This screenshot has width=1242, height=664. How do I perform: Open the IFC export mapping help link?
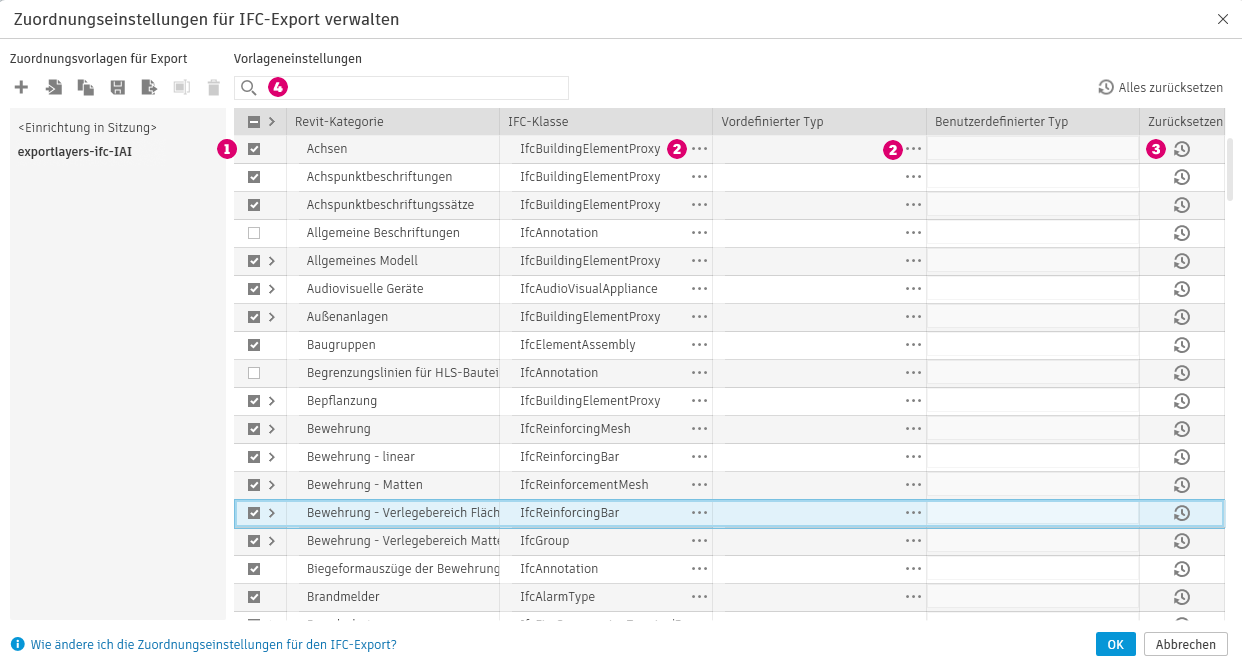(x=213, y=645)
